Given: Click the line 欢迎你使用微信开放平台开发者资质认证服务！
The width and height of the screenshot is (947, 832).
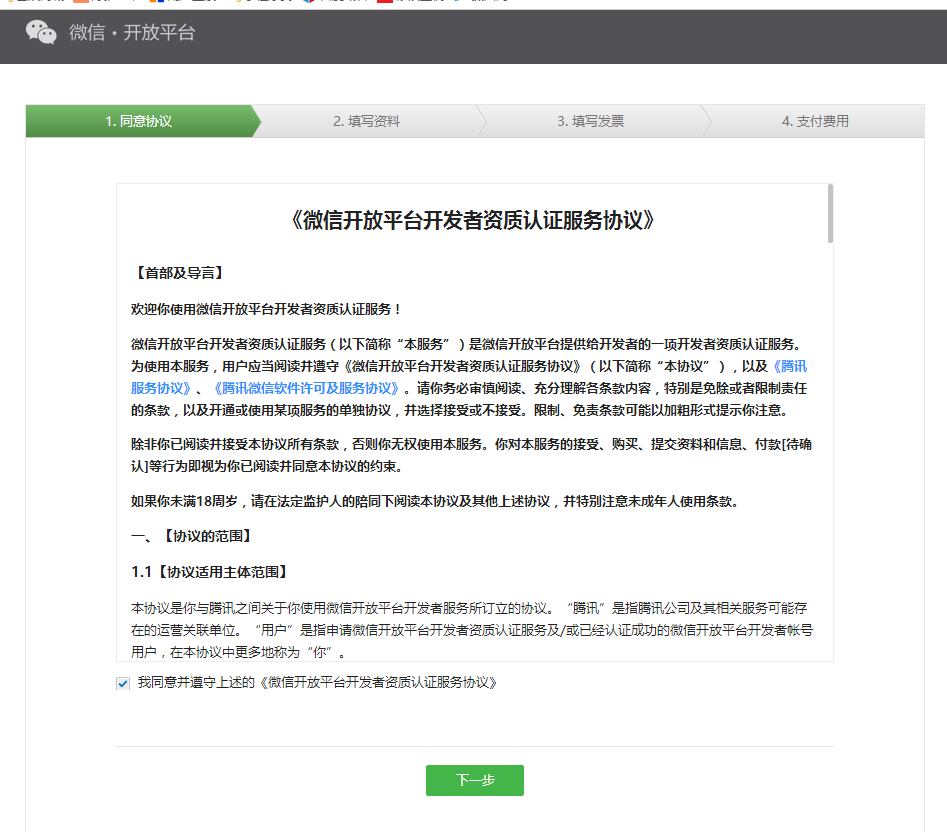Looking at the screenshot, I should click(x=267, y=309).
